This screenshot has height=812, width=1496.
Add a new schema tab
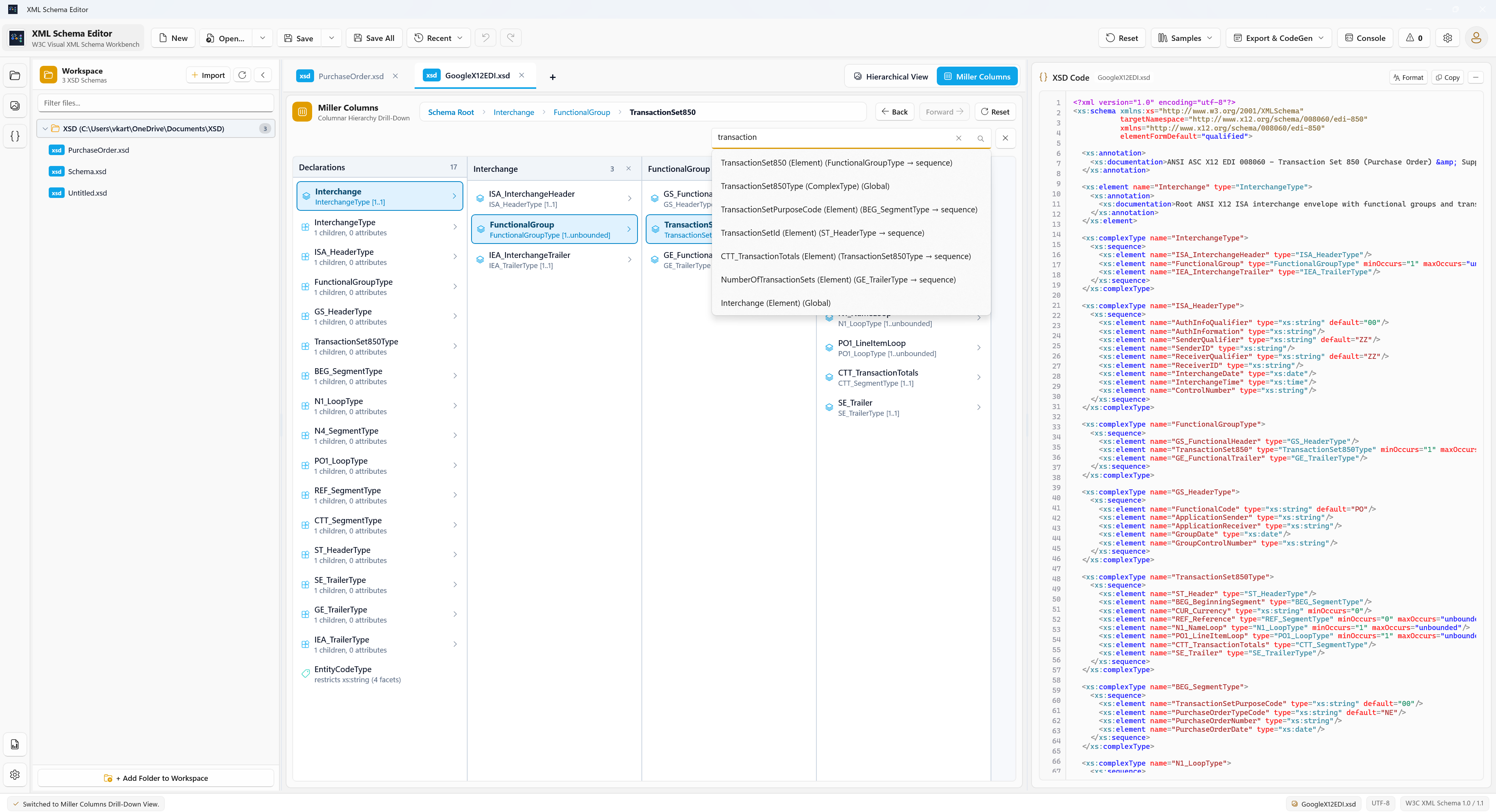click(x=552, y=77)
